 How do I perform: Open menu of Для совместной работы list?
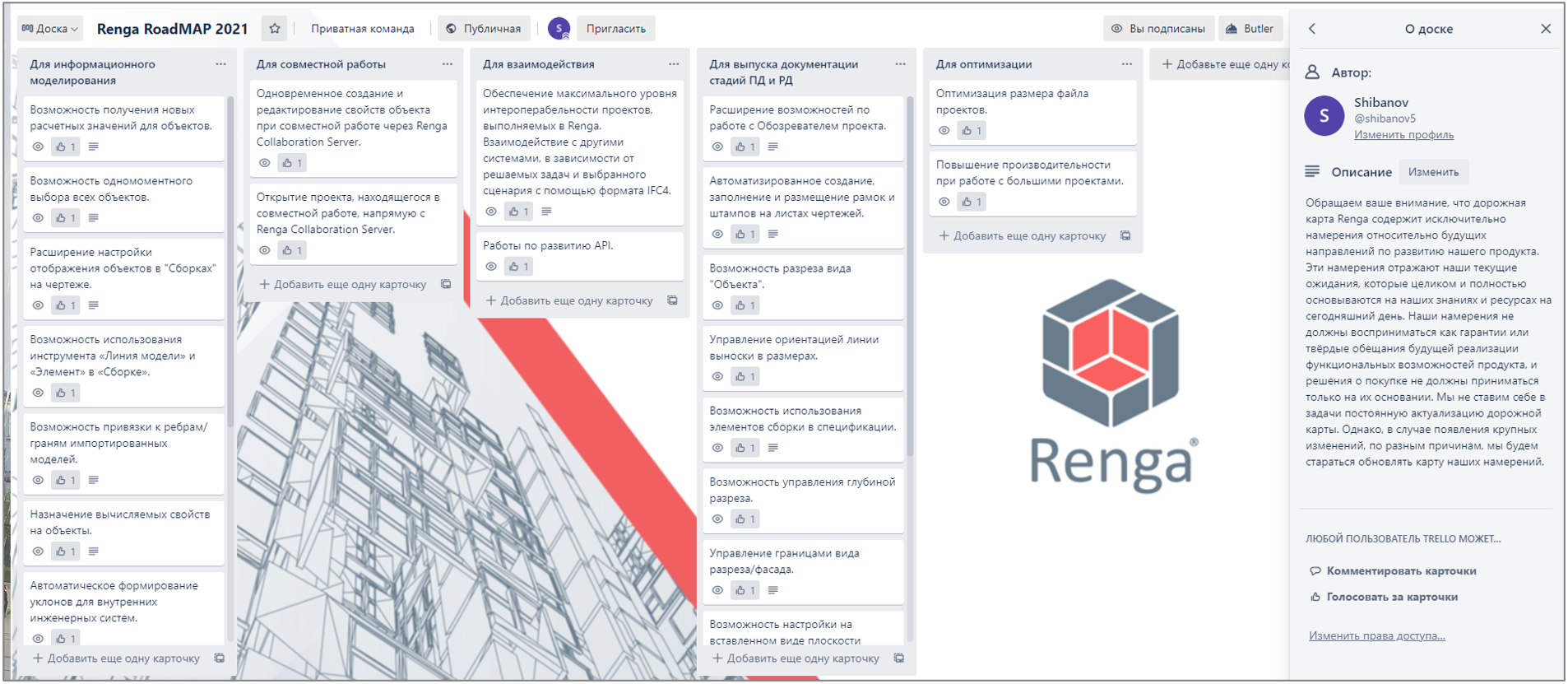click(447, 64)
